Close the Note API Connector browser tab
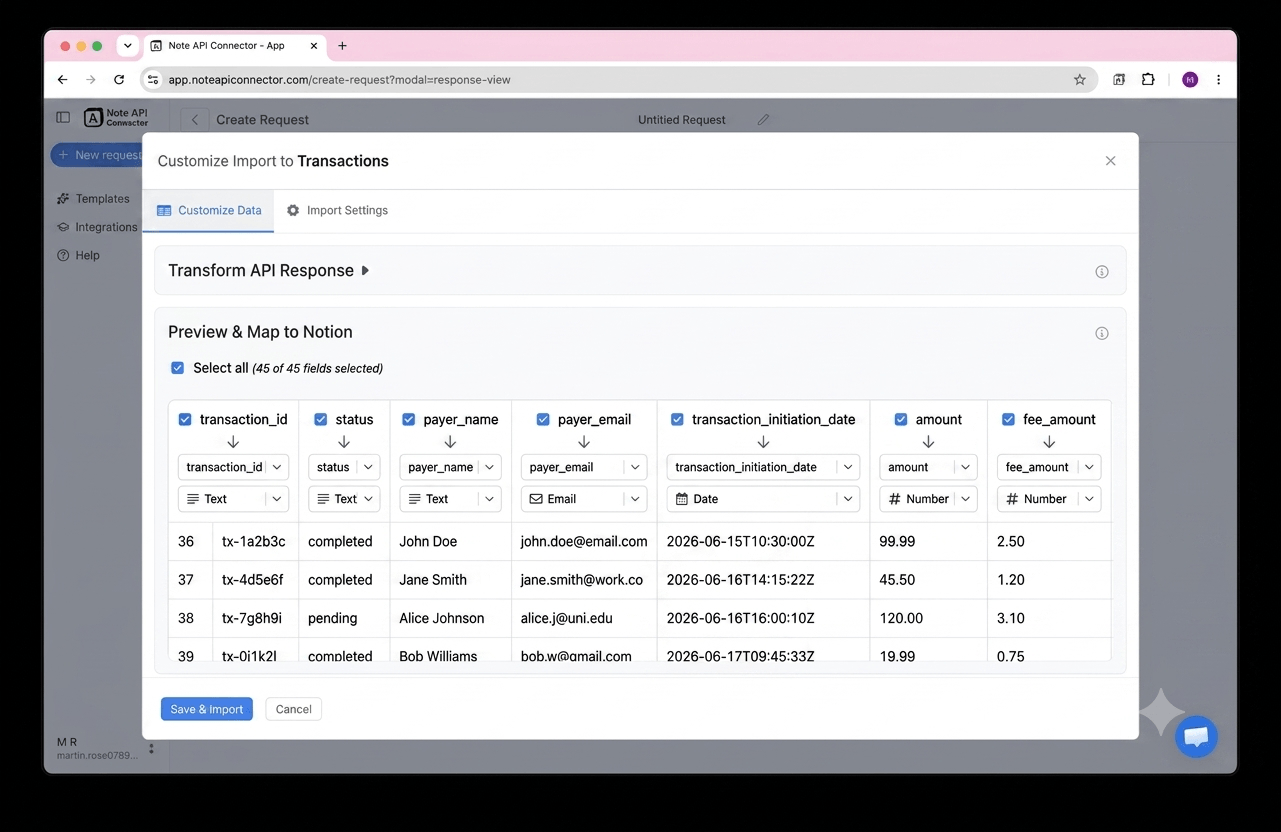The height and width of the screenshot is (832, 1281). pyautogui.click(x=314, y=46)
